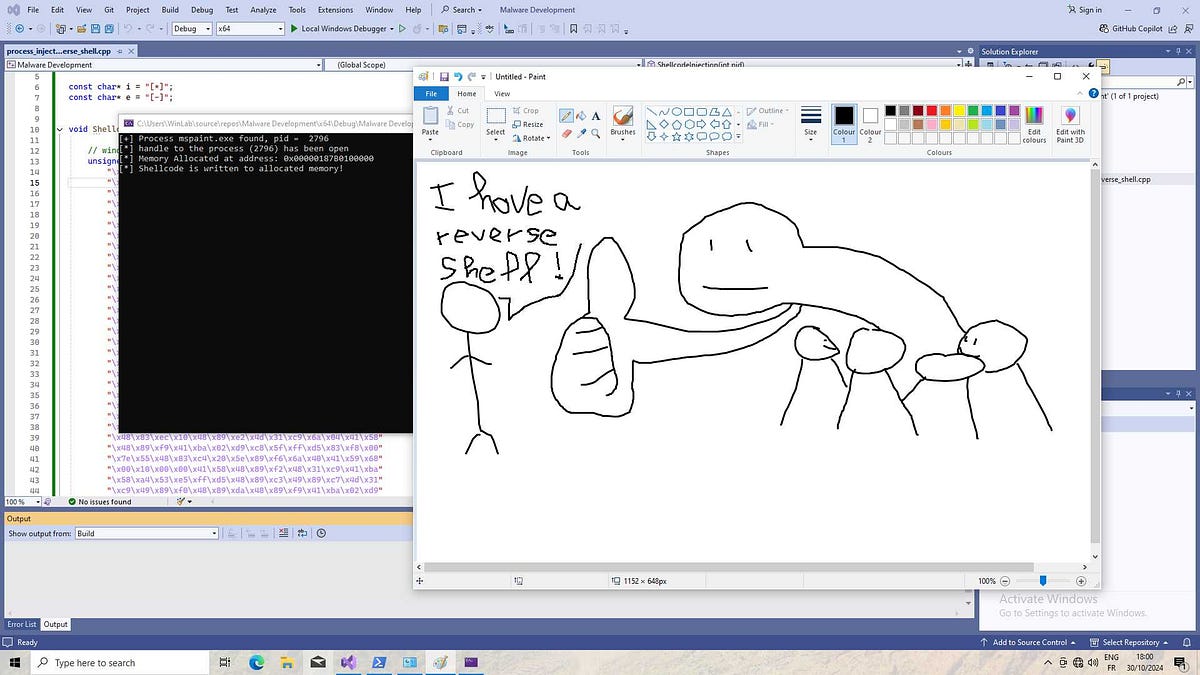Click the Brushes tool icon
Screen dimensions: 1200x675
(x=623, y=116)
